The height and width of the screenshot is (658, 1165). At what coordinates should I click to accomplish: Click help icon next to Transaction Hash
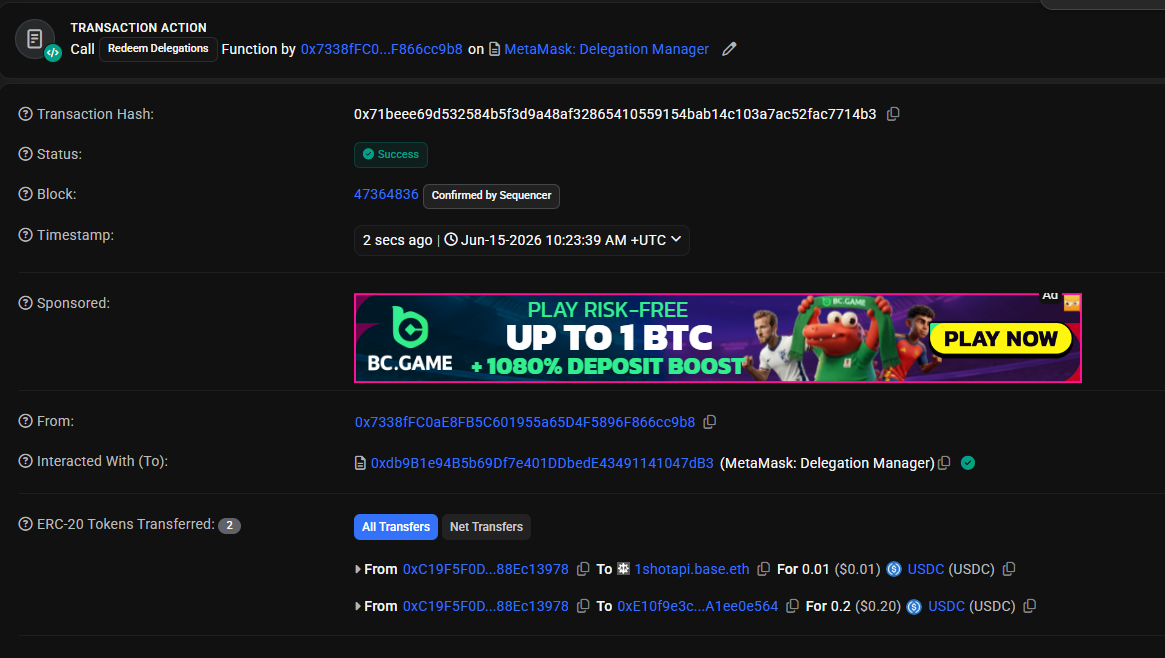tap(25, 114)
